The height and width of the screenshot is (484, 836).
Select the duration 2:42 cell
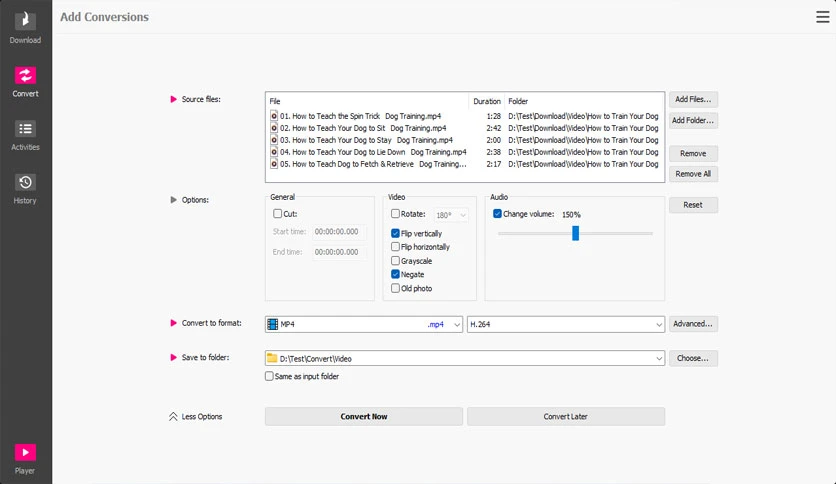click(493, 128)
